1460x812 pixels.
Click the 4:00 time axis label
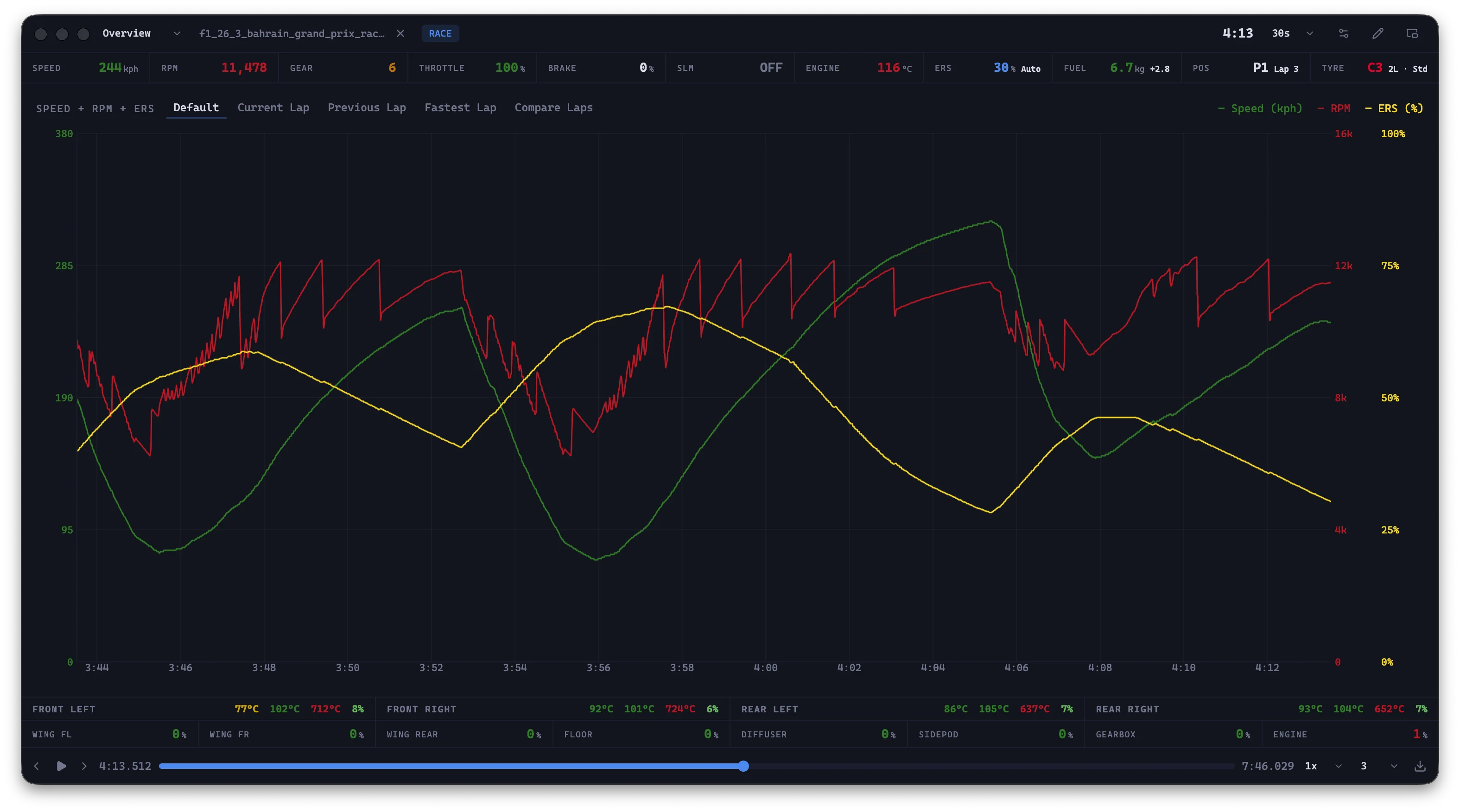(765, 667)
